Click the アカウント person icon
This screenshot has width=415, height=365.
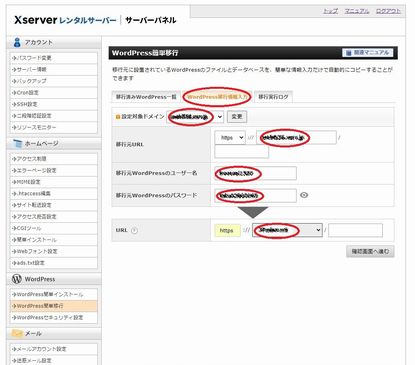(x=17, y=42)
